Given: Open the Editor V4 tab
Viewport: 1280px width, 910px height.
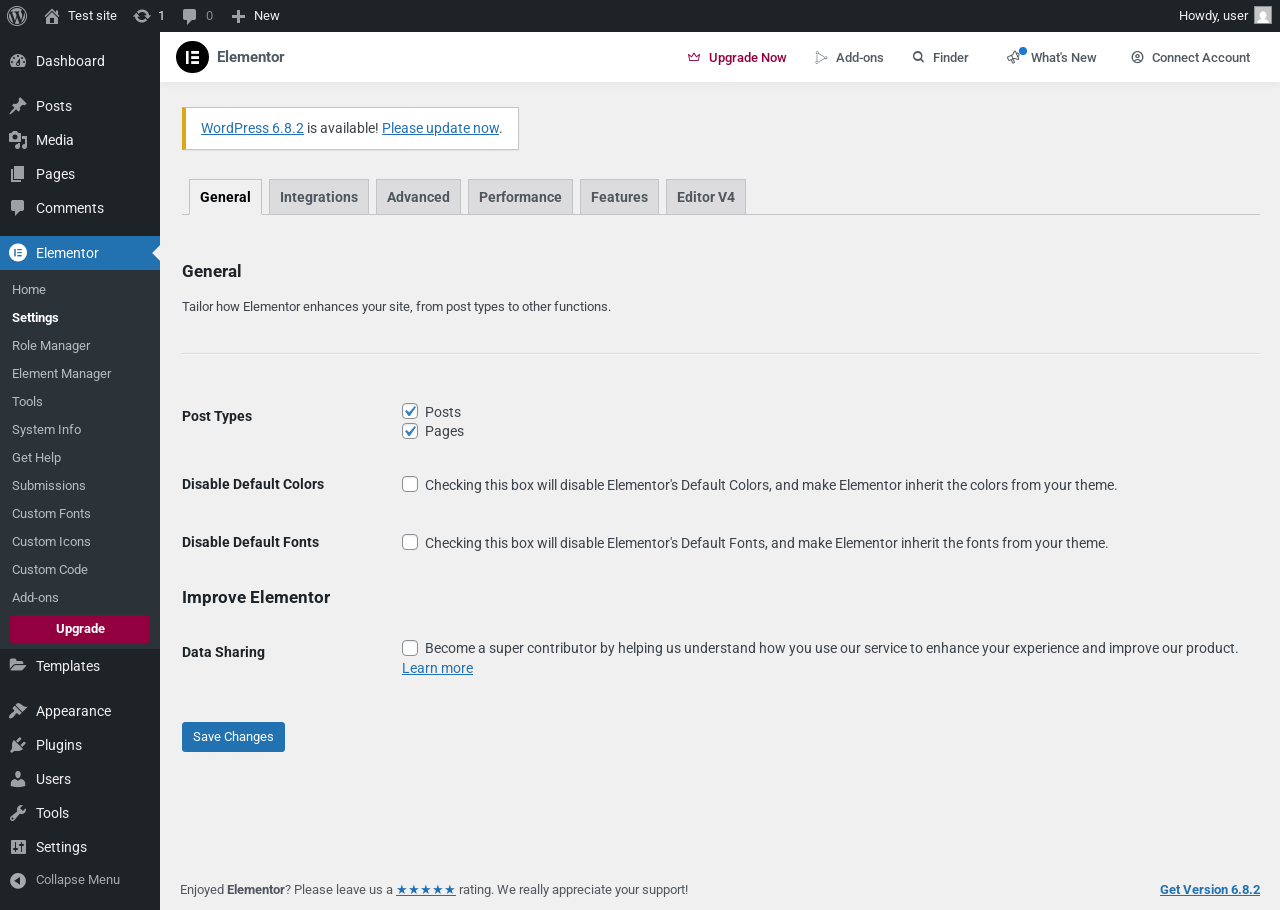Looking at the screenshot, I should tap(706, 197).
